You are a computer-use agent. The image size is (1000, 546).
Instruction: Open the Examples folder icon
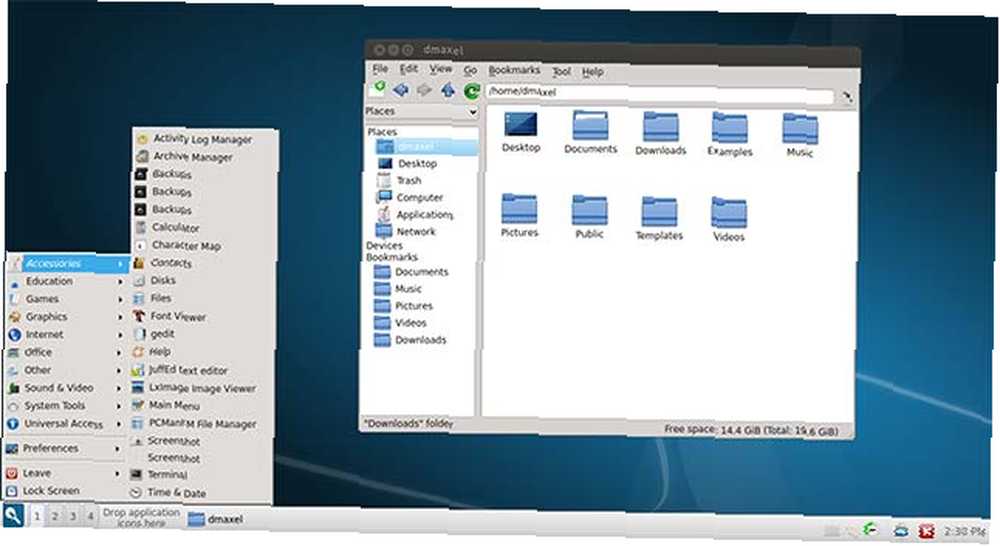[x=730, y=135]
